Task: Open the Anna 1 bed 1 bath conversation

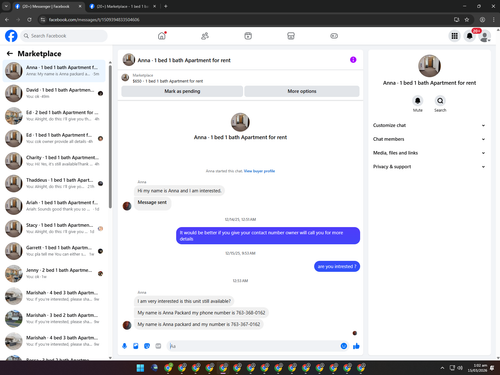Action: pos(54,71)
